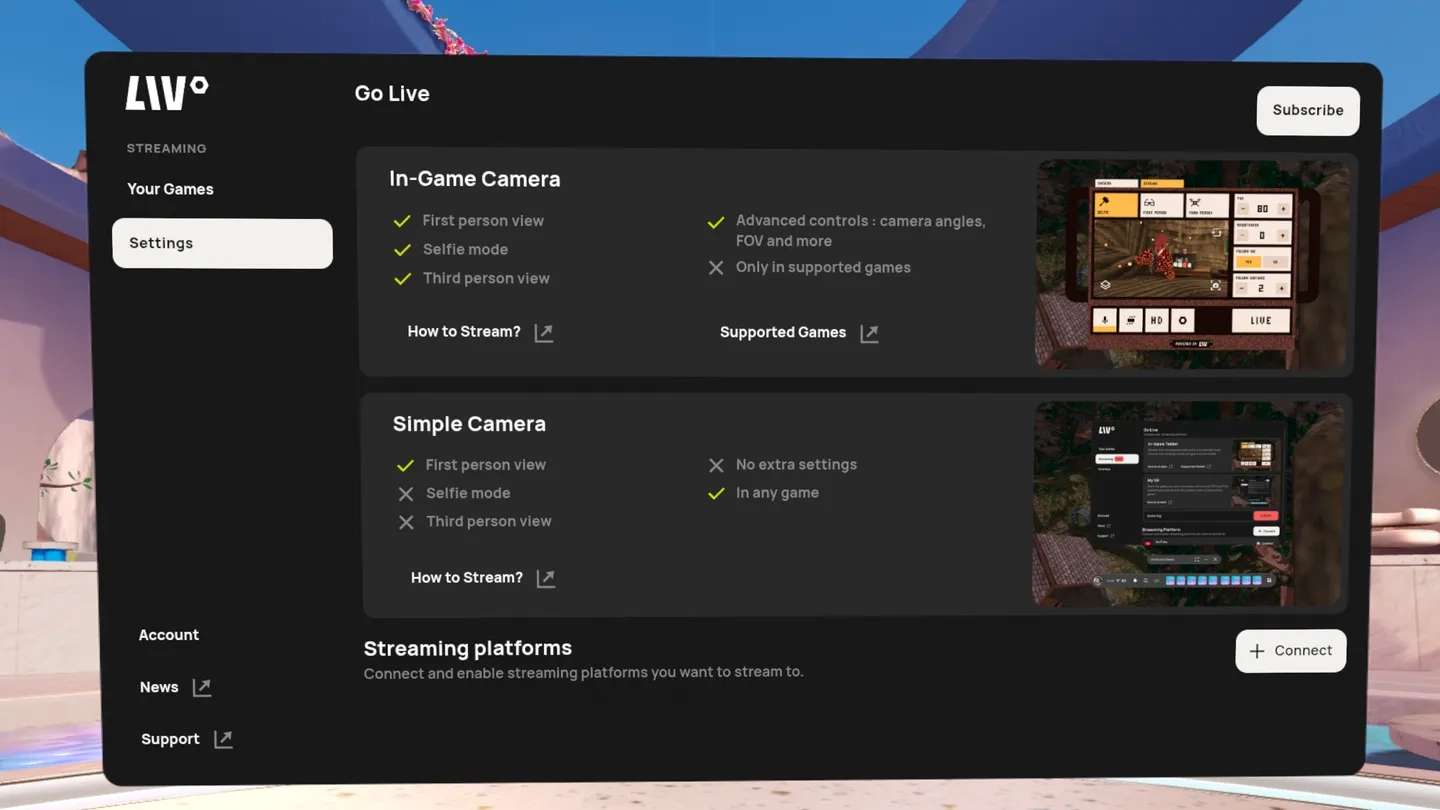Viewport: 1440px width, 810px height.
Task: Select Settings in the sidebar
Action: (x=222, y=243)
